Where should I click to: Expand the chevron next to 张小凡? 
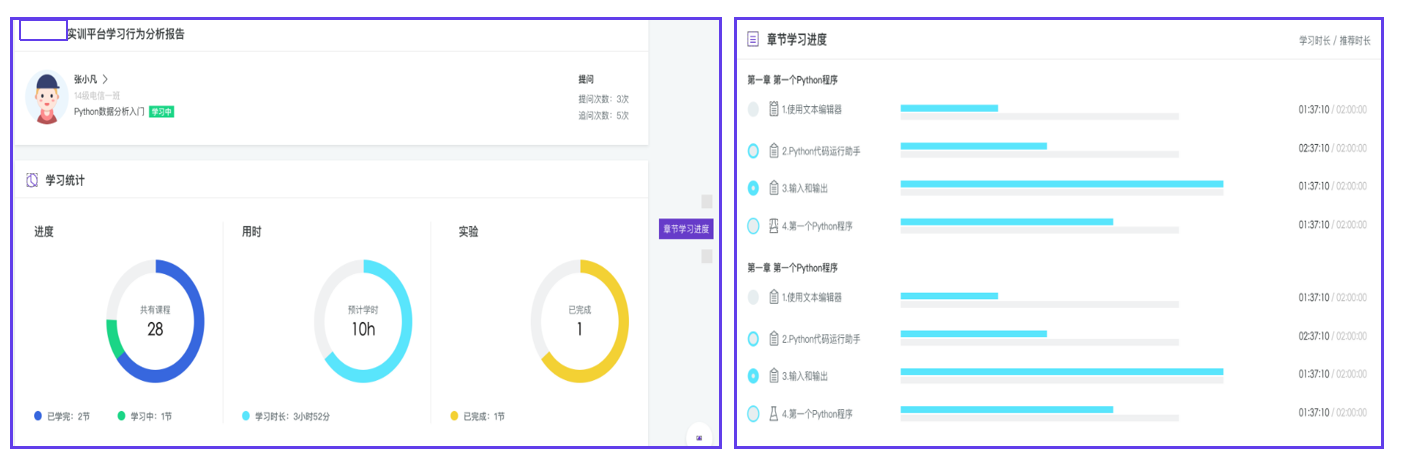[x=104, y=79]
